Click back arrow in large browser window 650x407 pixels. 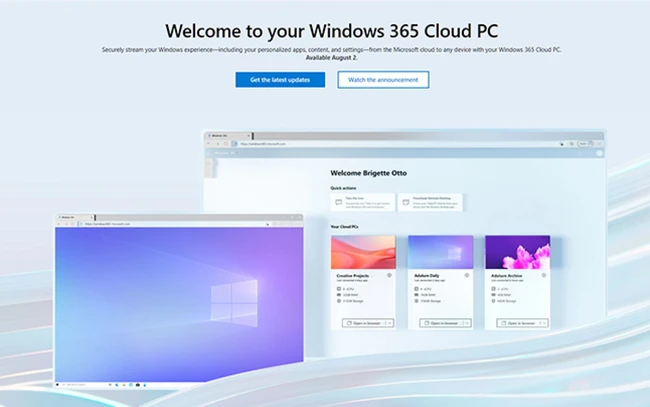209,144
